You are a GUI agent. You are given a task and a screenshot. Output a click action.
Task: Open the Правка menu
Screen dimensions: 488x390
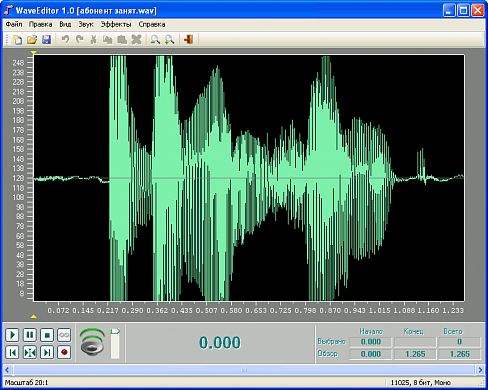[x=40, y=24]
